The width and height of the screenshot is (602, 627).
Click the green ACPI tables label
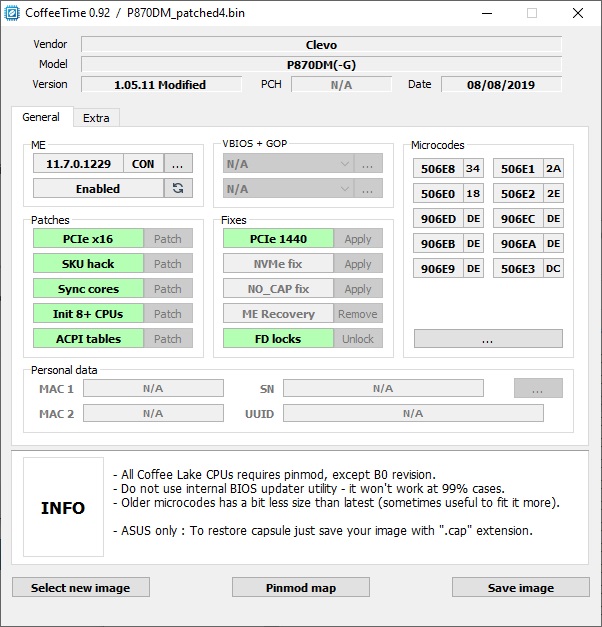pyautogui.click(x=88, y=338)
